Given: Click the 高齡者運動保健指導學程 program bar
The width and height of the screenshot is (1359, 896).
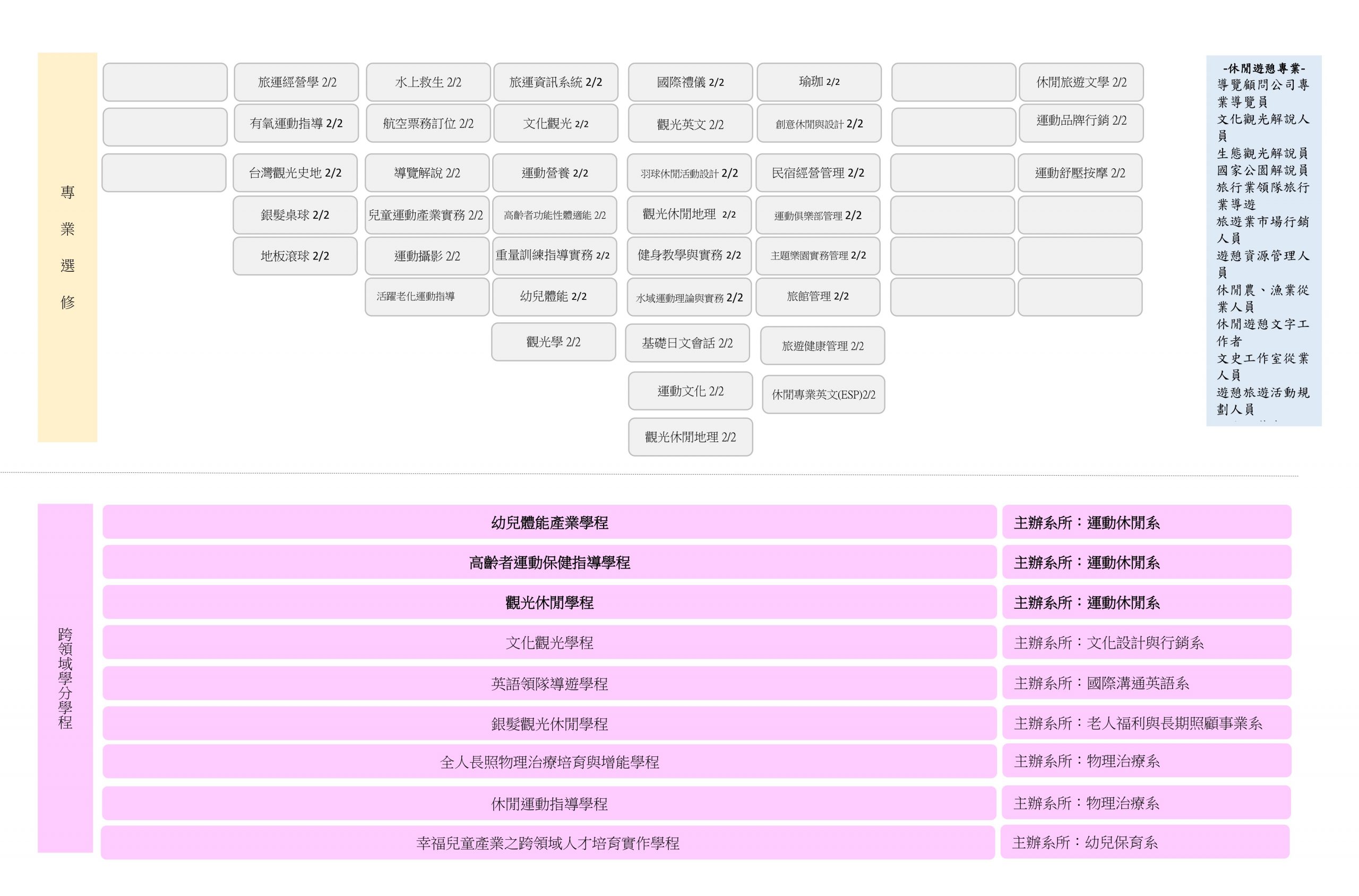Looking at the screenshot, I should tap(550, 562).
